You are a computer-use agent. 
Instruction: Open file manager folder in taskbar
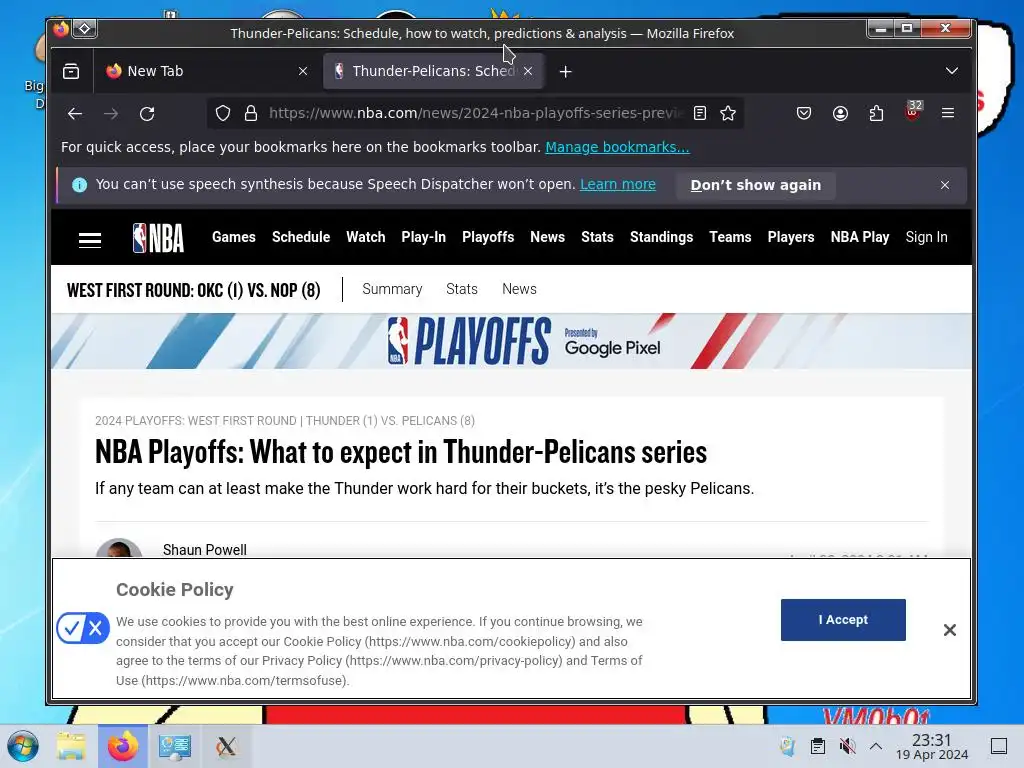tap(71, 746)
